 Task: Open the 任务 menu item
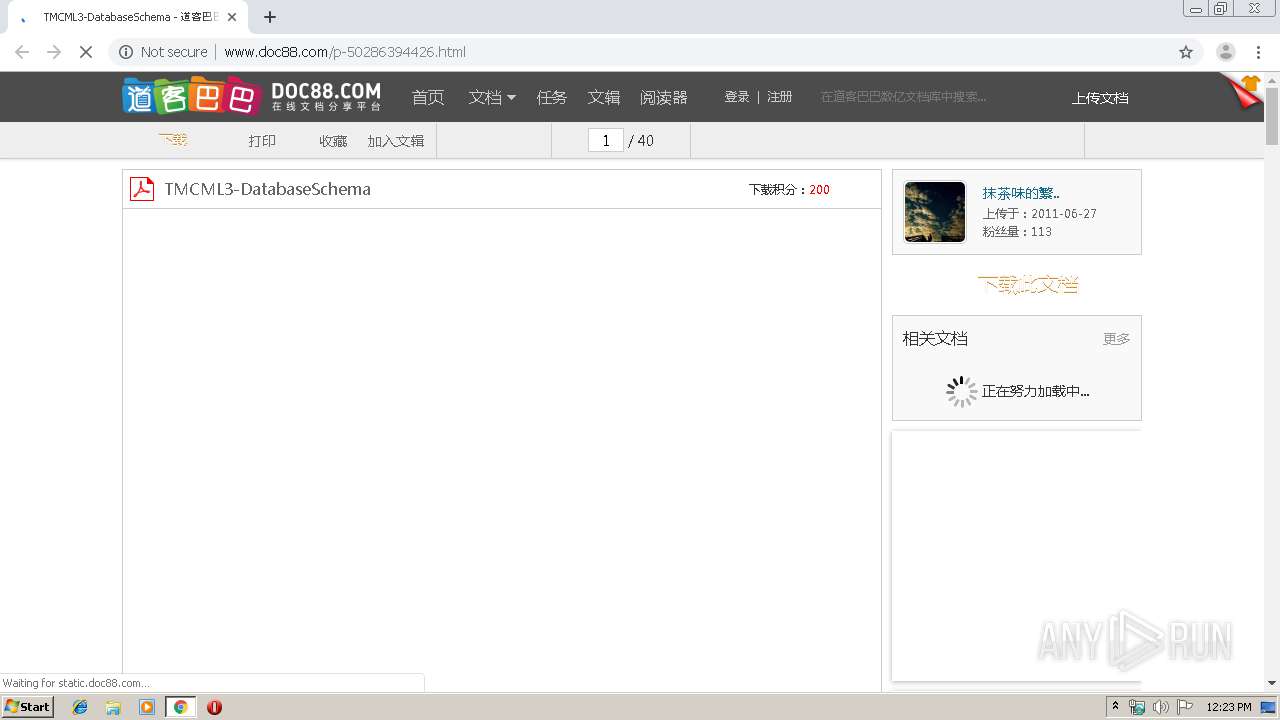pos(551,97)
